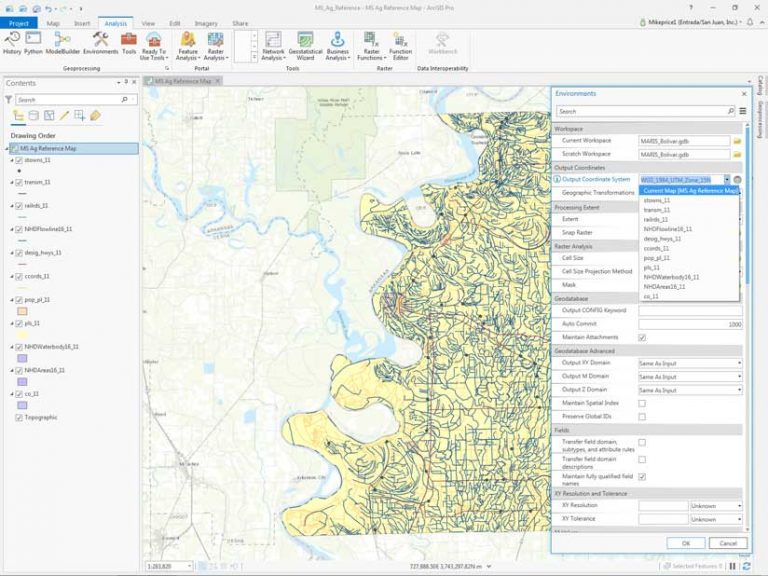Choose stowns_11 in coordinate system list
768x576 pixels.
point(689,200)
